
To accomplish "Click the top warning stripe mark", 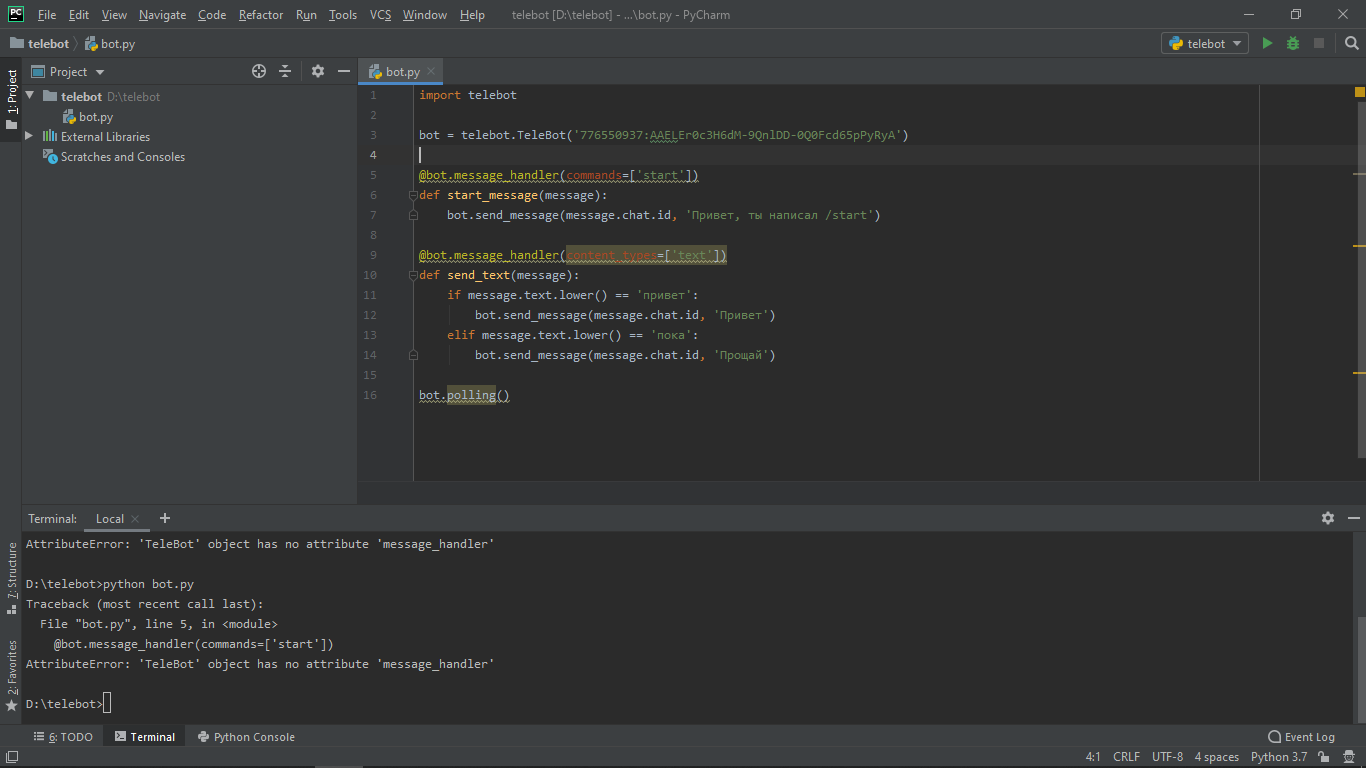I will (x=1359, y=172).
